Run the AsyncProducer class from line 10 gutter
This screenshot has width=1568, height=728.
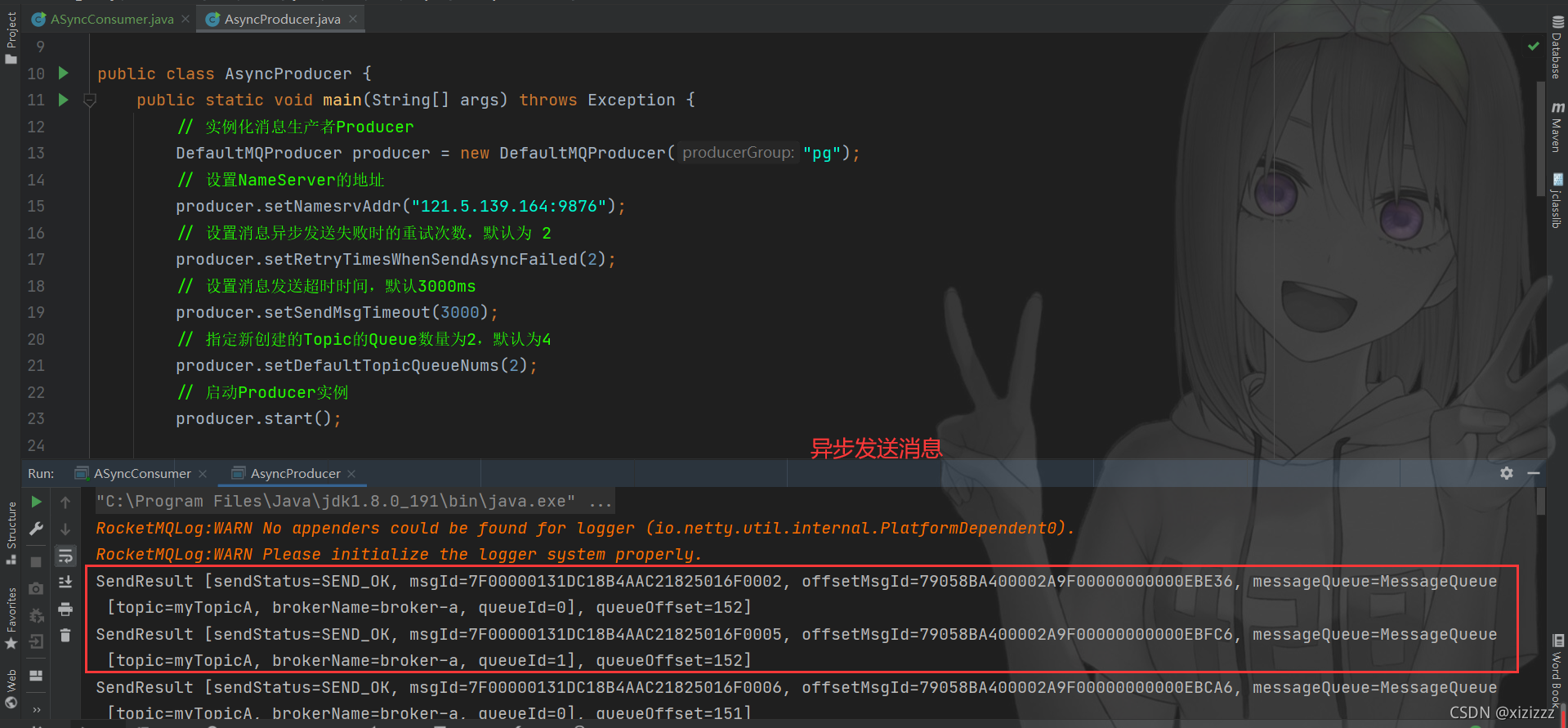click(x=64, y=74)
